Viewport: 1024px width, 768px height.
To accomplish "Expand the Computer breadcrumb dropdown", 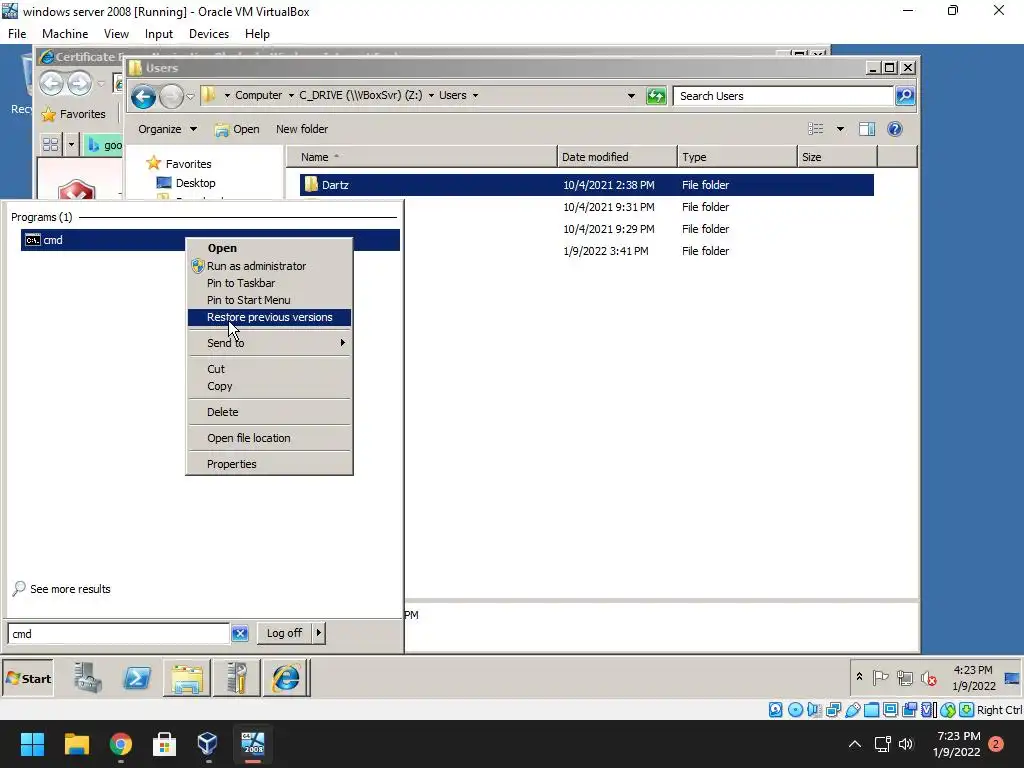I will pos(291,95).
